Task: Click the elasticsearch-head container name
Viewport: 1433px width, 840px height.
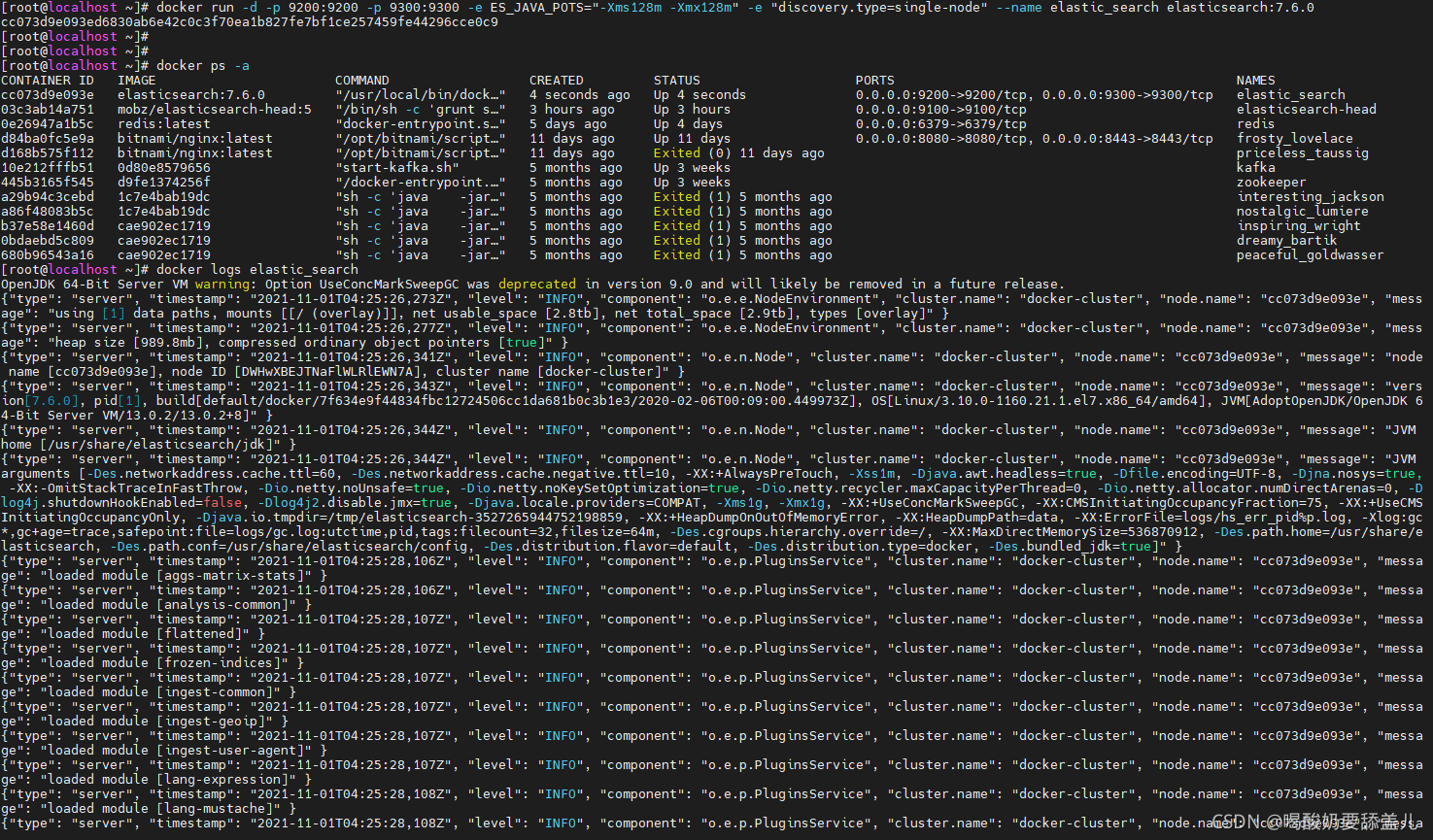Action: click(1307, 110)
